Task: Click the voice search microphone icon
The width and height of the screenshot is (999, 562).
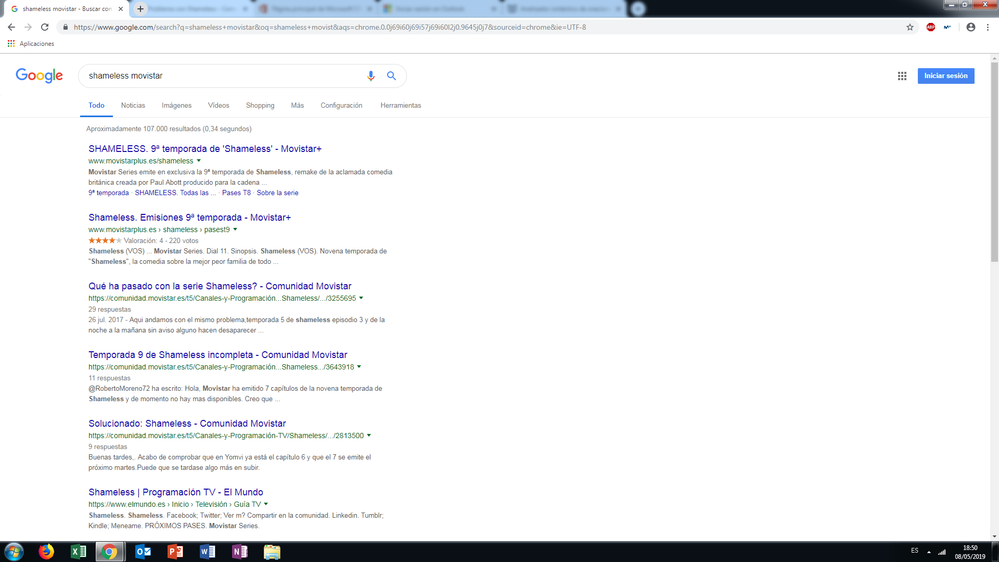Action: click(371, 76)
